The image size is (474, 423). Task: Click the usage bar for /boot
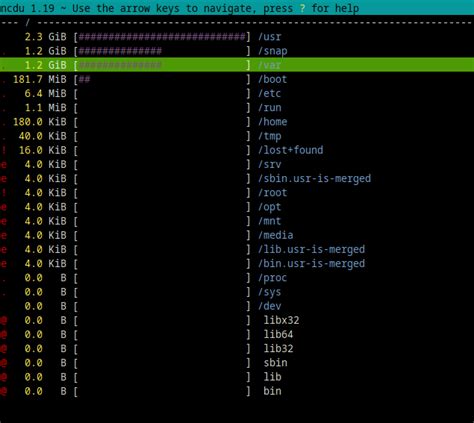click(x=162, y=79)
